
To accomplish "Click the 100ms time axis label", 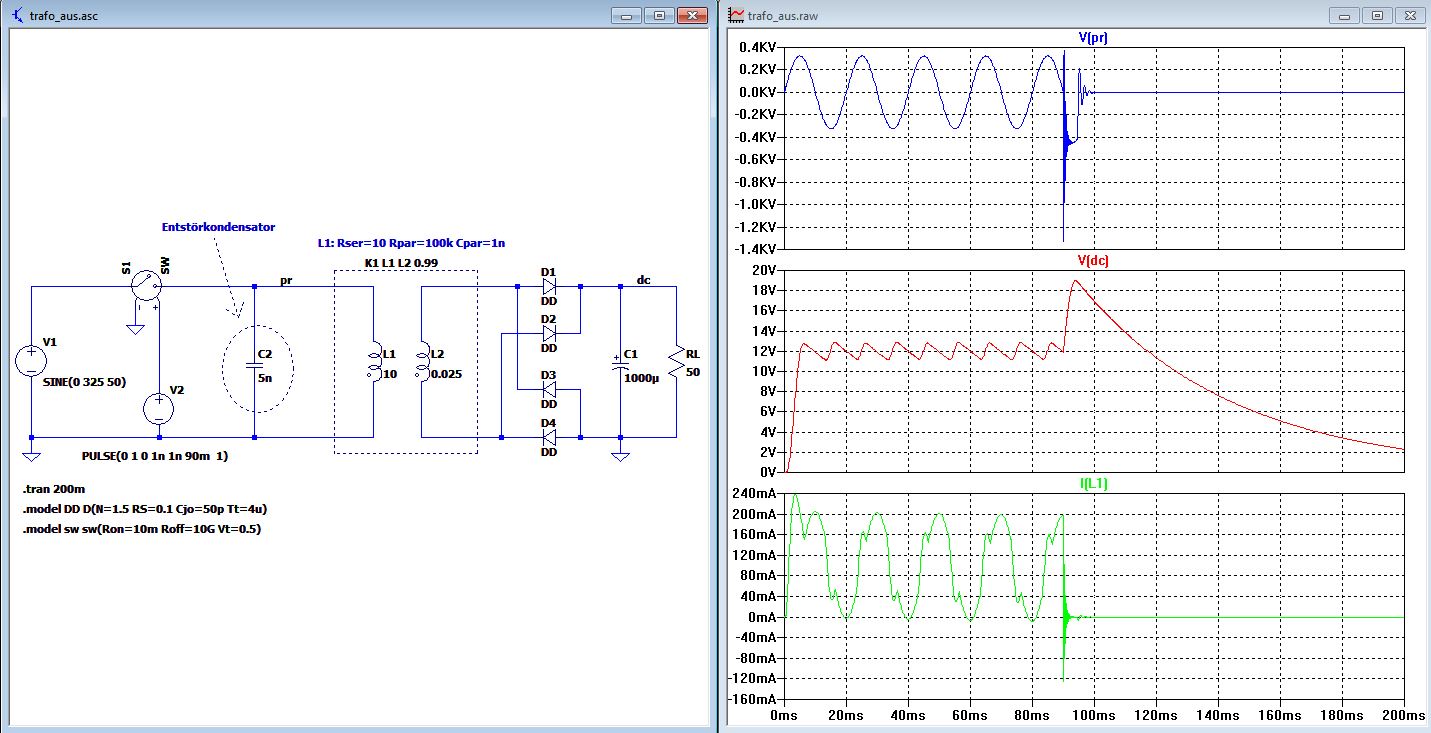I will tap(1093, 716).
